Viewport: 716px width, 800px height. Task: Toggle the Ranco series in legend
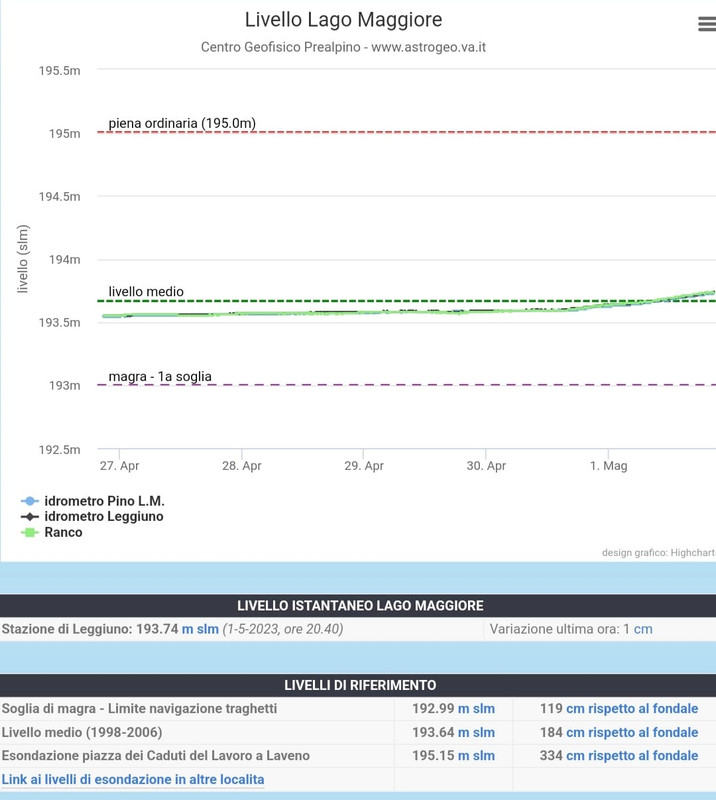tap(52, 532)
